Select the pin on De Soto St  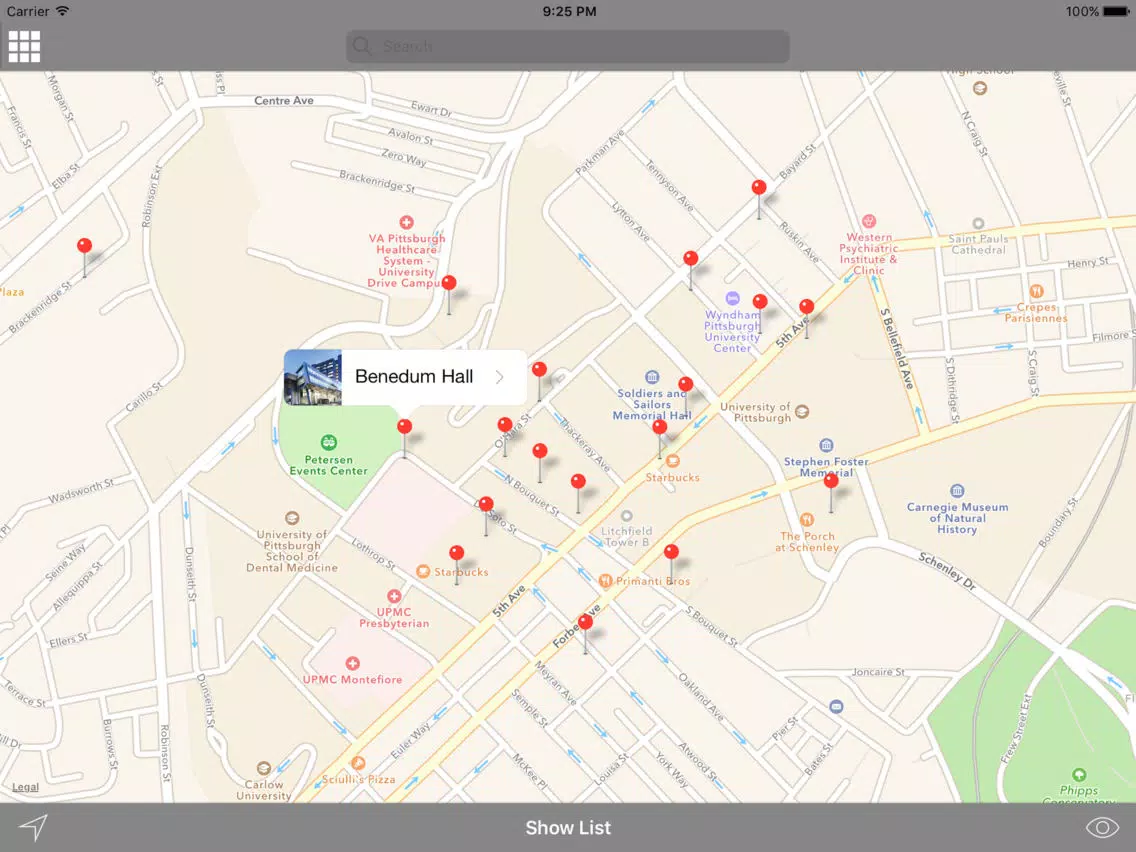click(x=486, y=504)
